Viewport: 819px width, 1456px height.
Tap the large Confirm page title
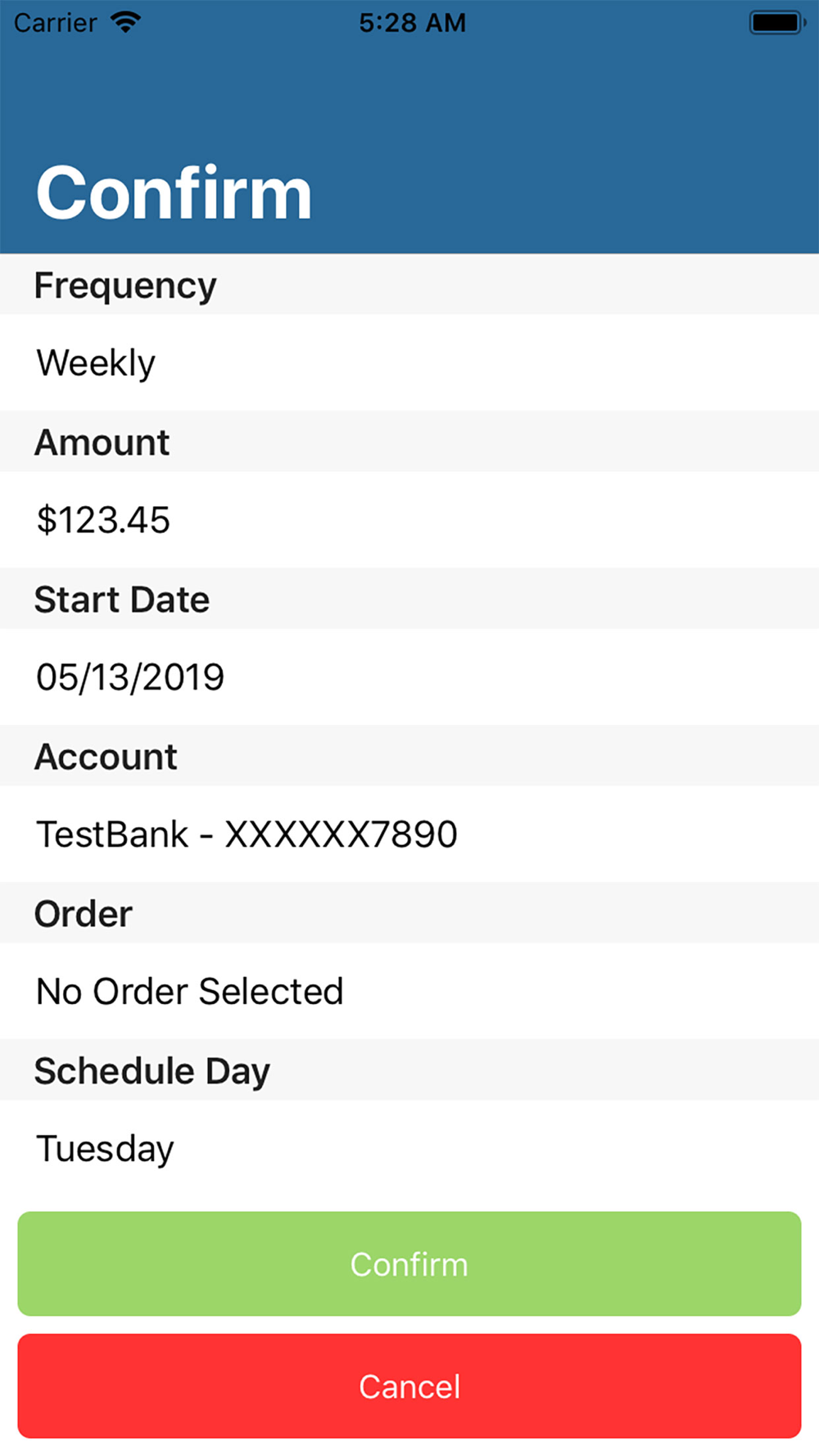coord(174,193)
